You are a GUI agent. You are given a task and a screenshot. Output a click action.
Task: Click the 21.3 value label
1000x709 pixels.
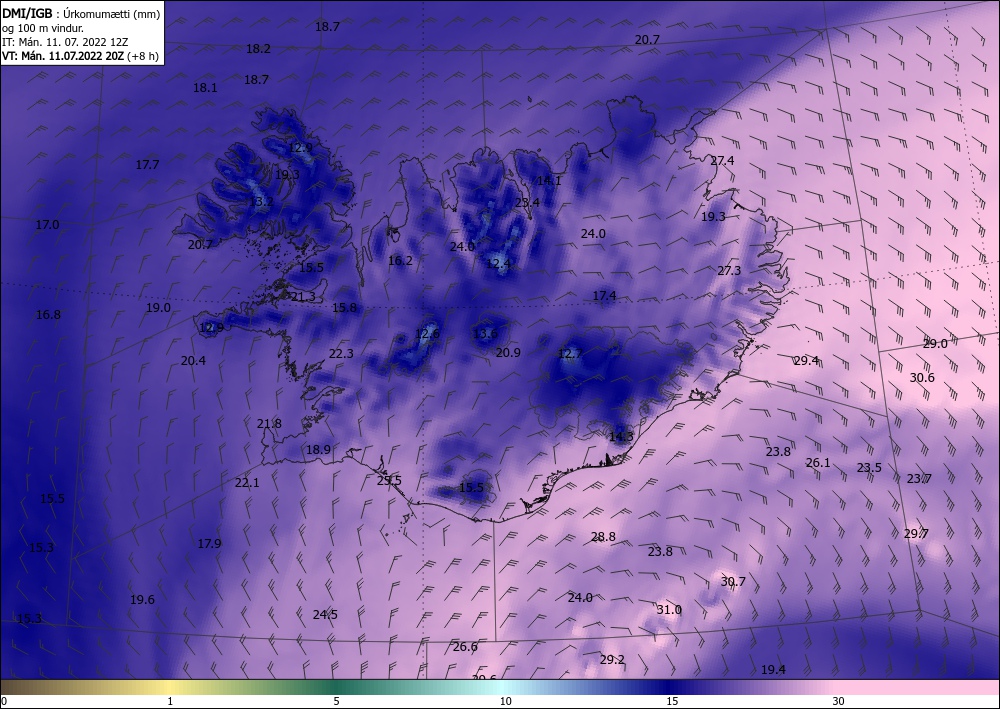(304, 296)
